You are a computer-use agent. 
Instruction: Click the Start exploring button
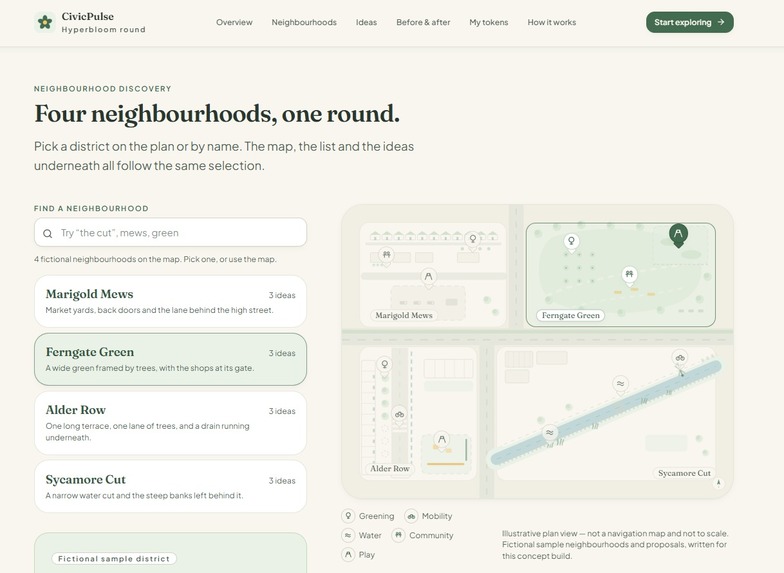690,22
